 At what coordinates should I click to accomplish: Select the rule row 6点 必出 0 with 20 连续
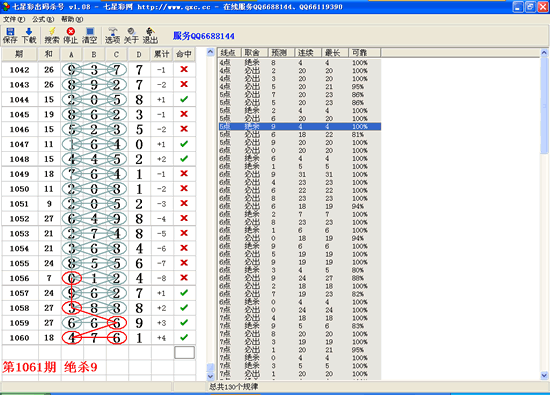tap(300, 150)
